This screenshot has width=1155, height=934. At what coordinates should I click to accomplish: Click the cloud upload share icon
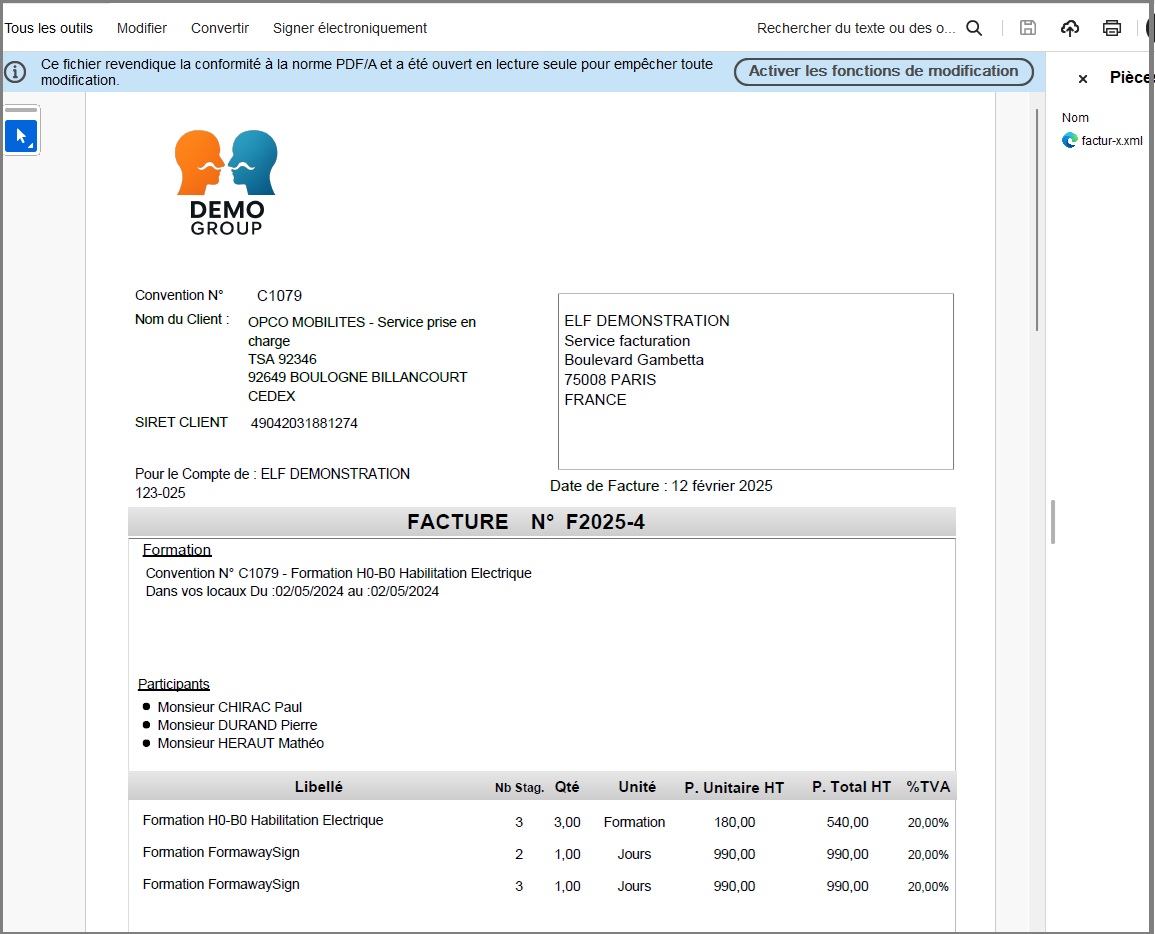tap(1070, 28)
